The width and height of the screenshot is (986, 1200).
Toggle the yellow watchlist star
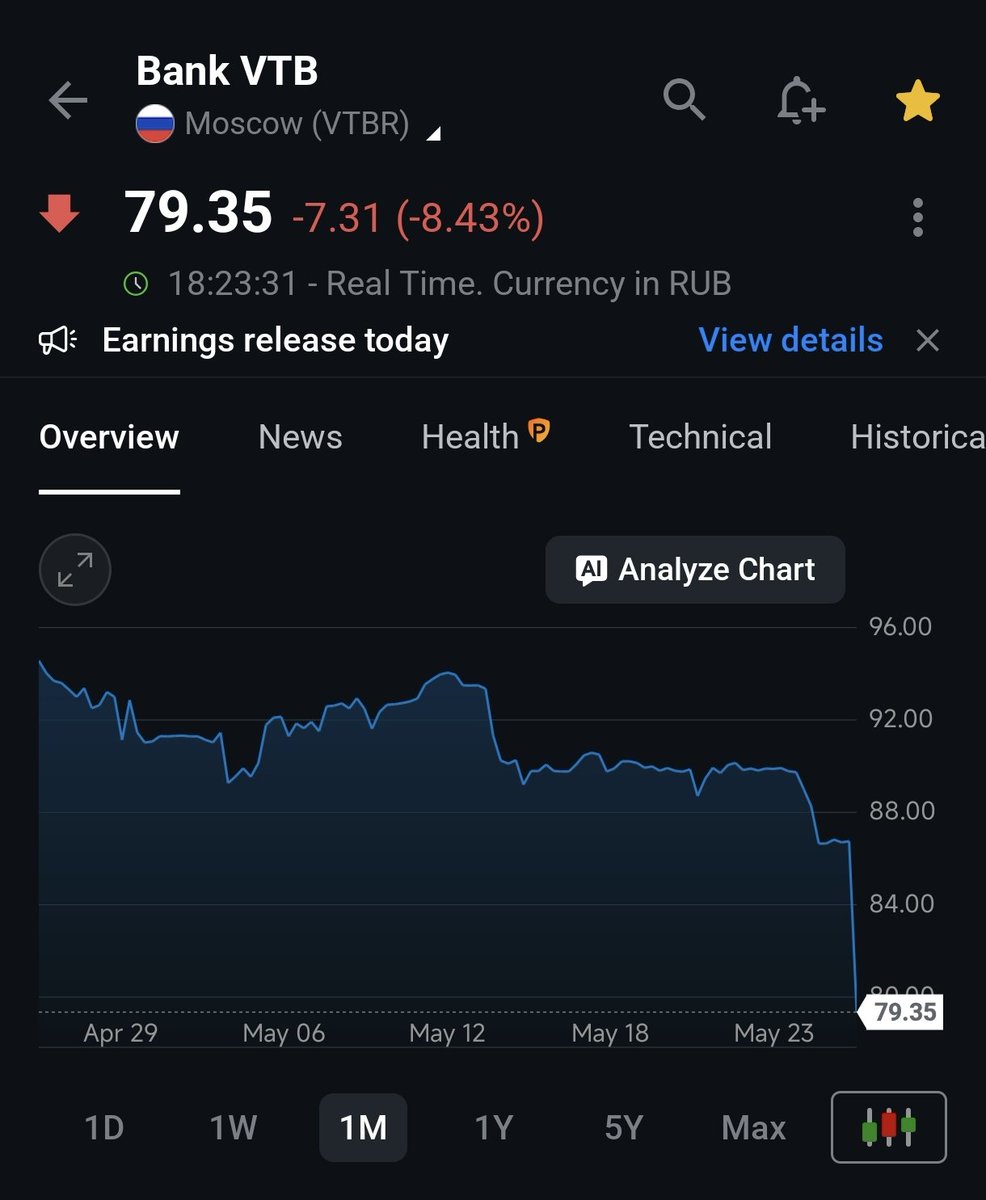point(917,101)
